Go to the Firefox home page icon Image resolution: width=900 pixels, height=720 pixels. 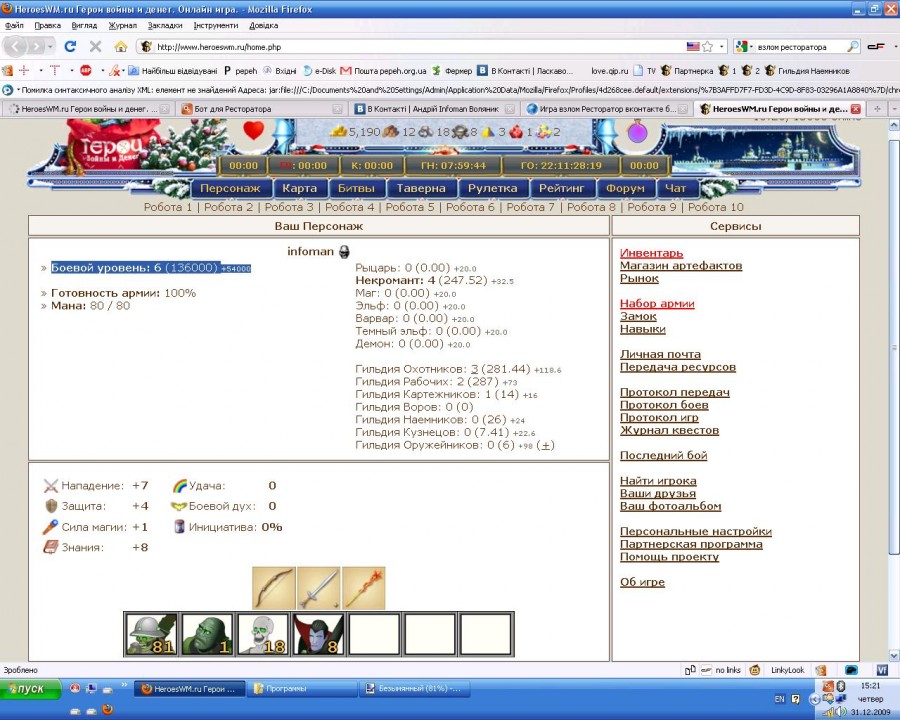pyautogui.click(x=121, y=47)
